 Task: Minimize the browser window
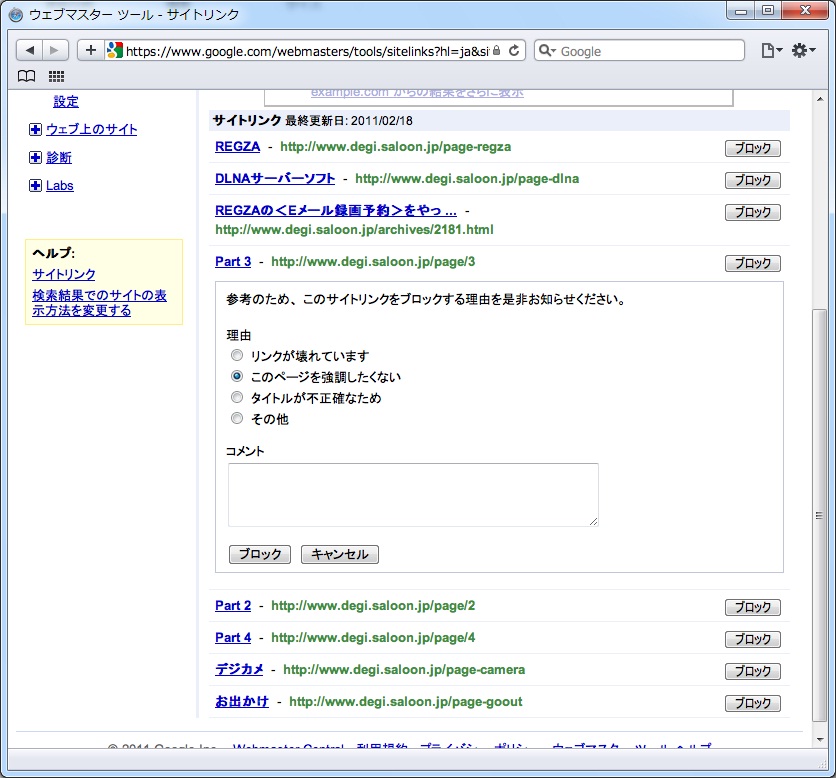(x=741, y=11)
